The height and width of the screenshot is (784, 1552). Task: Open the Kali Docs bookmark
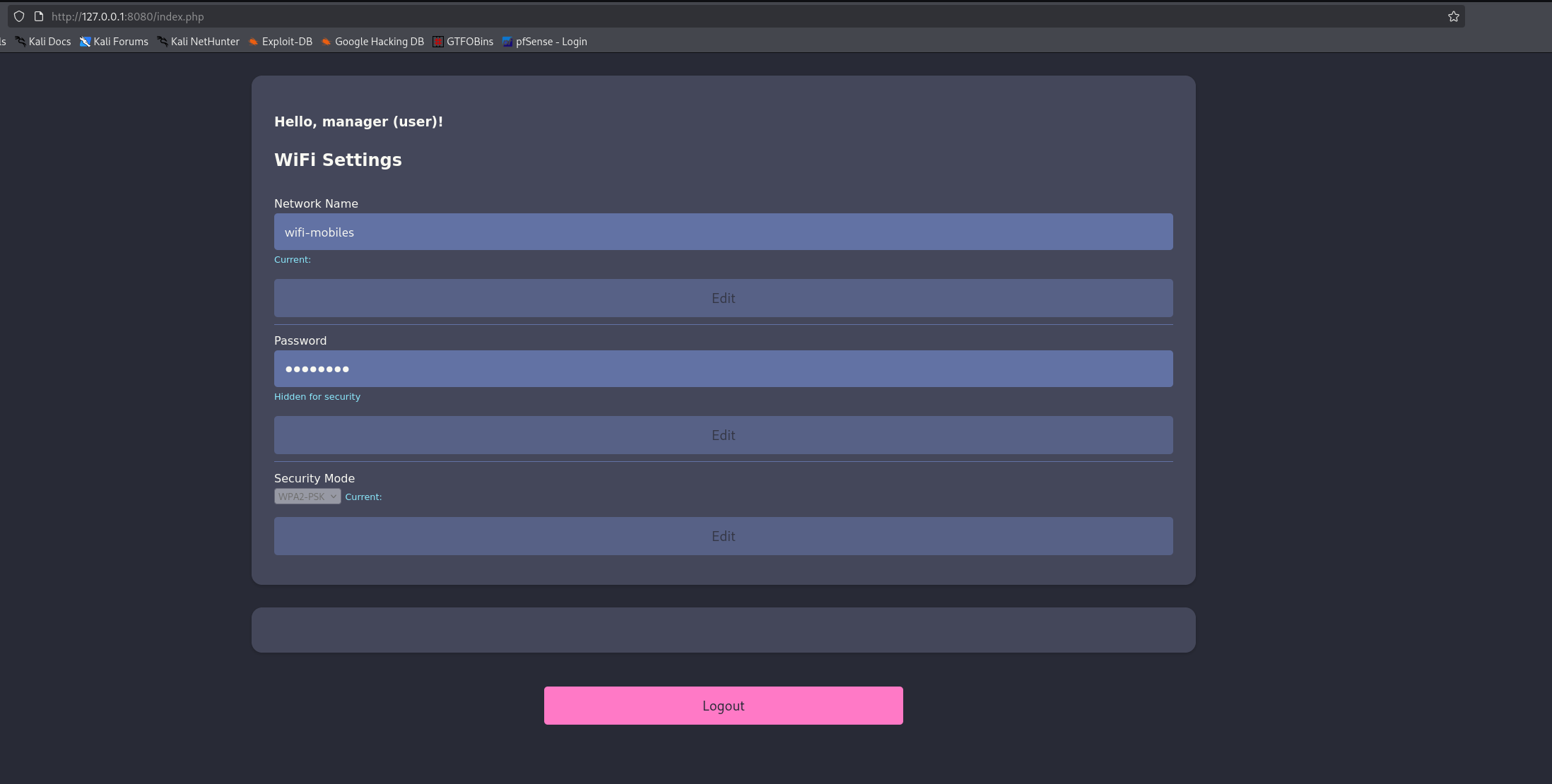[x=43, y=42]
